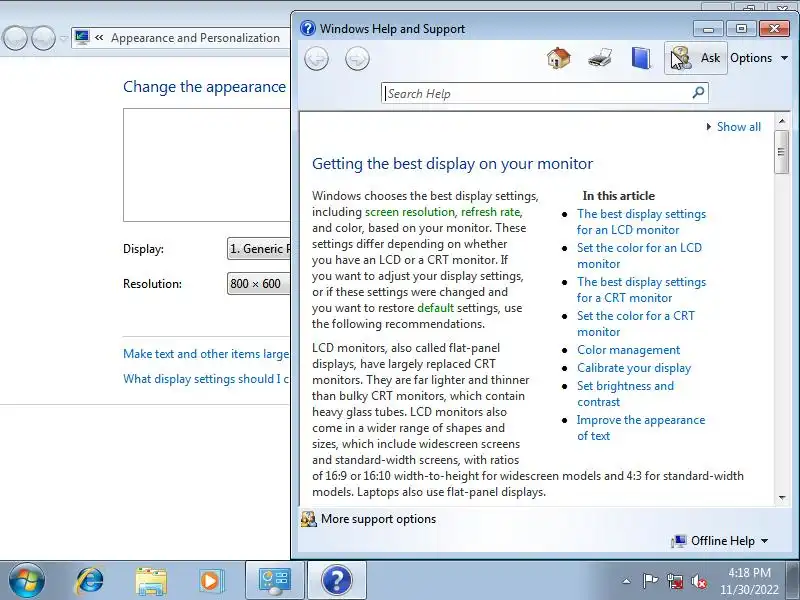Click 'Make text and other items larger' link
Viewport: 800px width, 600px height.
(206, 354)
